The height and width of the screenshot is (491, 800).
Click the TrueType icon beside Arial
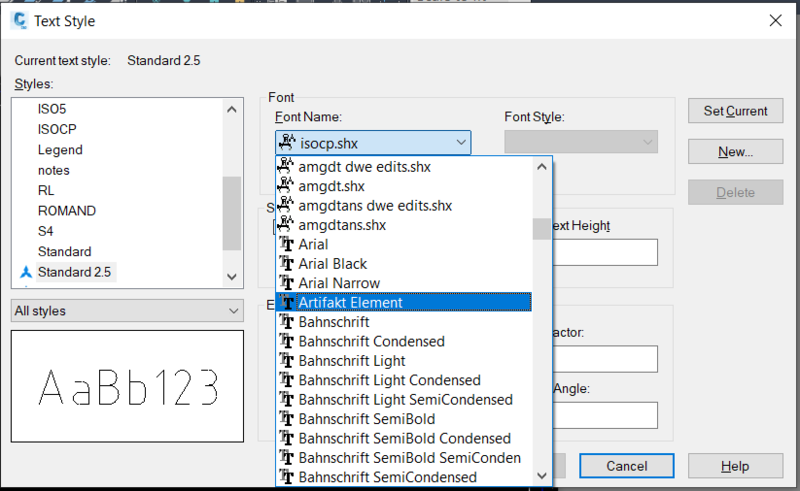coord(287,244)
